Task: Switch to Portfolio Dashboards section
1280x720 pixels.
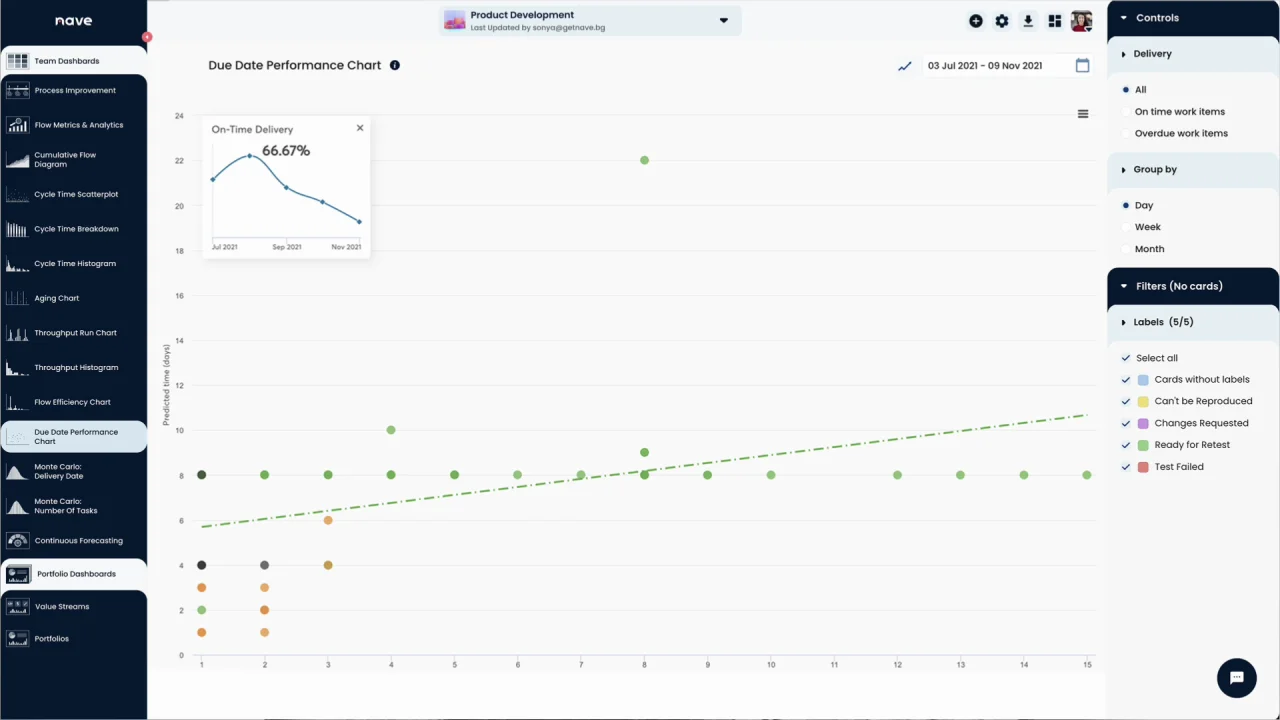Action: (75, 574)
